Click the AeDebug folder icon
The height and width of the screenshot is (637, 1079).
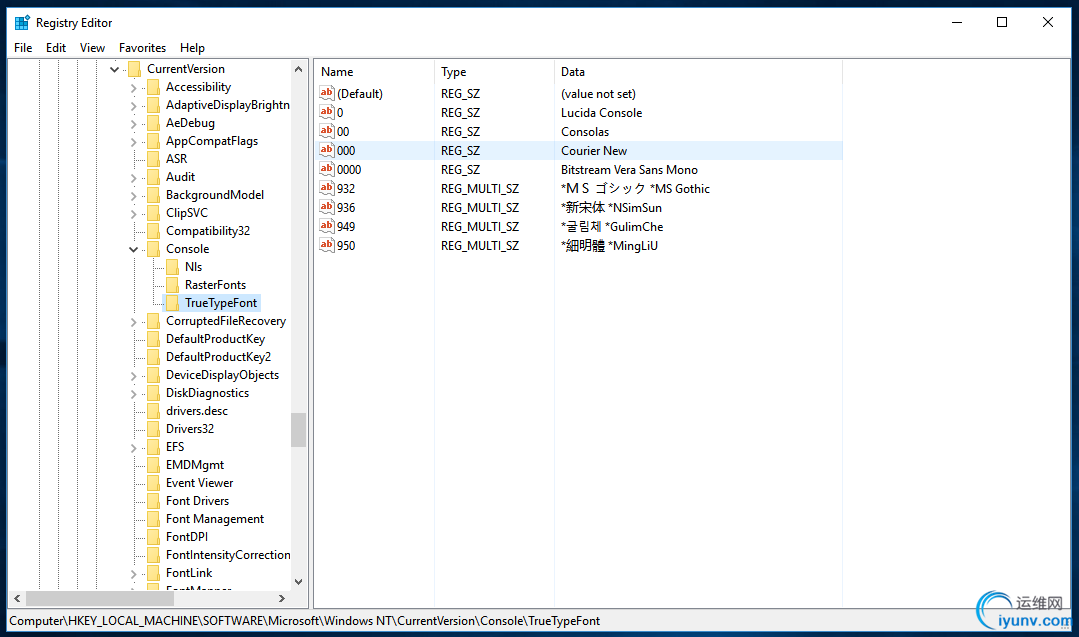click(x=153, y=123)
